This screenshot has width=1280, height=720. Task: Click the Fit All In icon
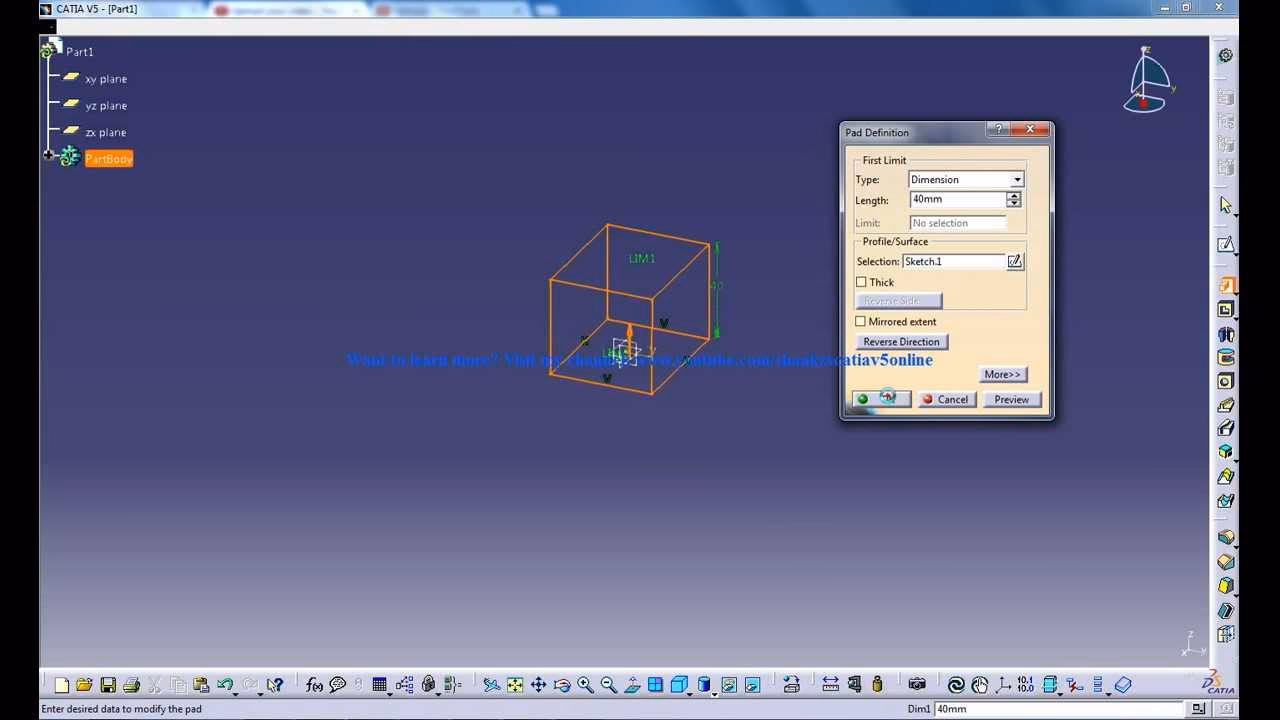click(x=514, y=686)
